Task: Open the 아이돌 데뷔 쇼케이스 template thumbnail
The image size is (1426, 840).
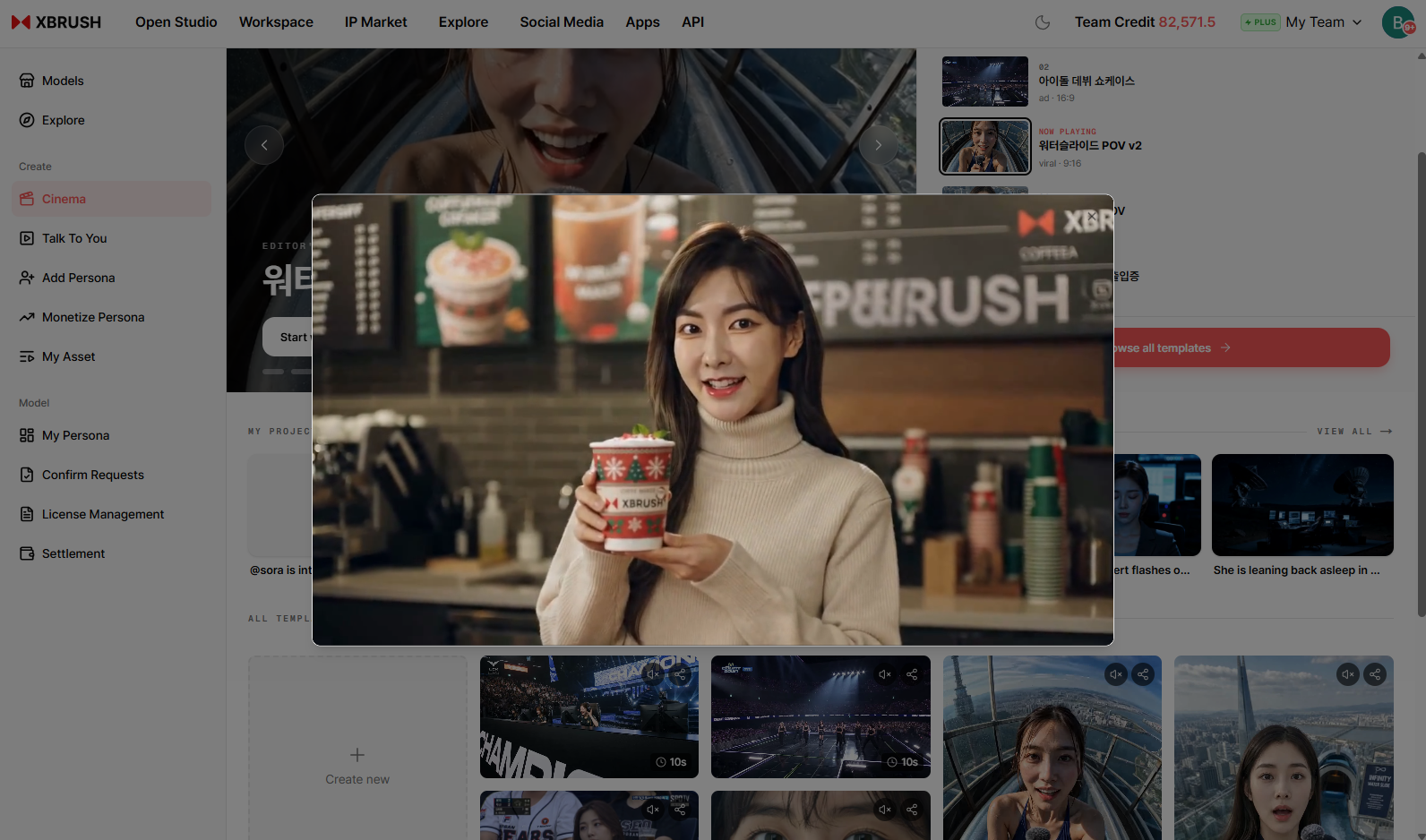Action: pyautogui.click(x=985, y=81)
